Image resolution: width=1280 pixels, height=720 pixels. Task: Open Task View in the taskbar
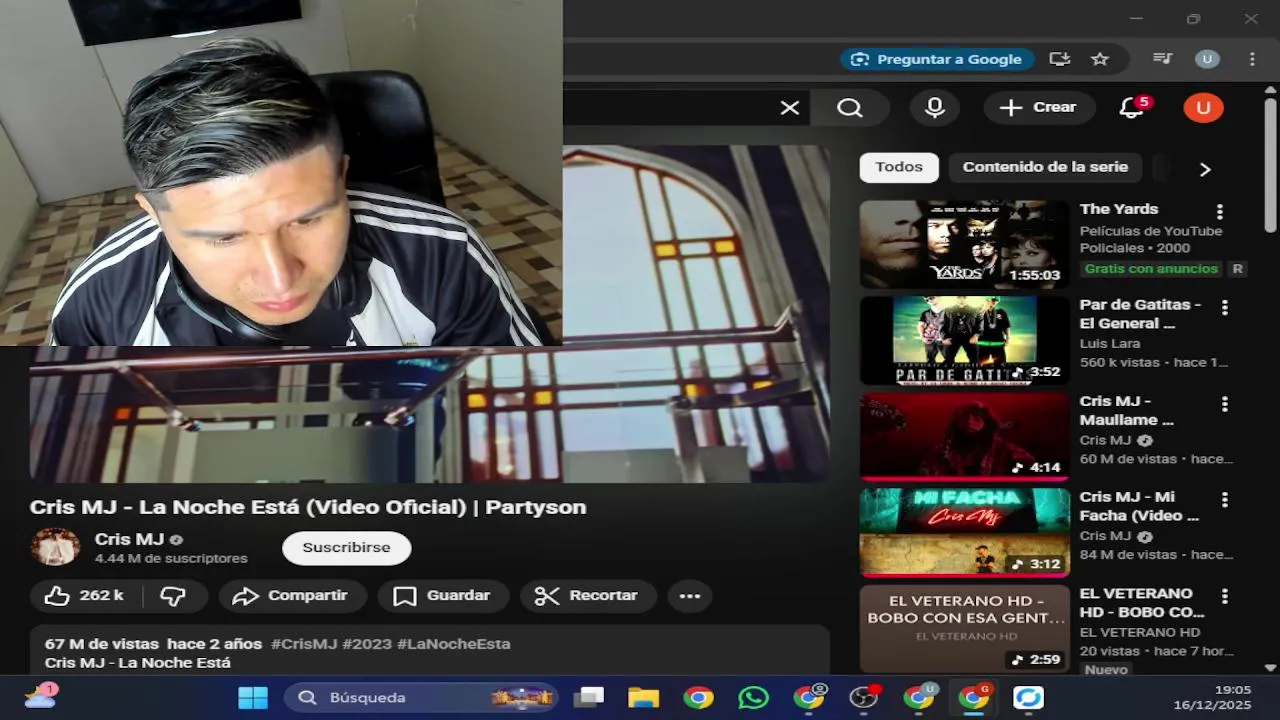589,698
